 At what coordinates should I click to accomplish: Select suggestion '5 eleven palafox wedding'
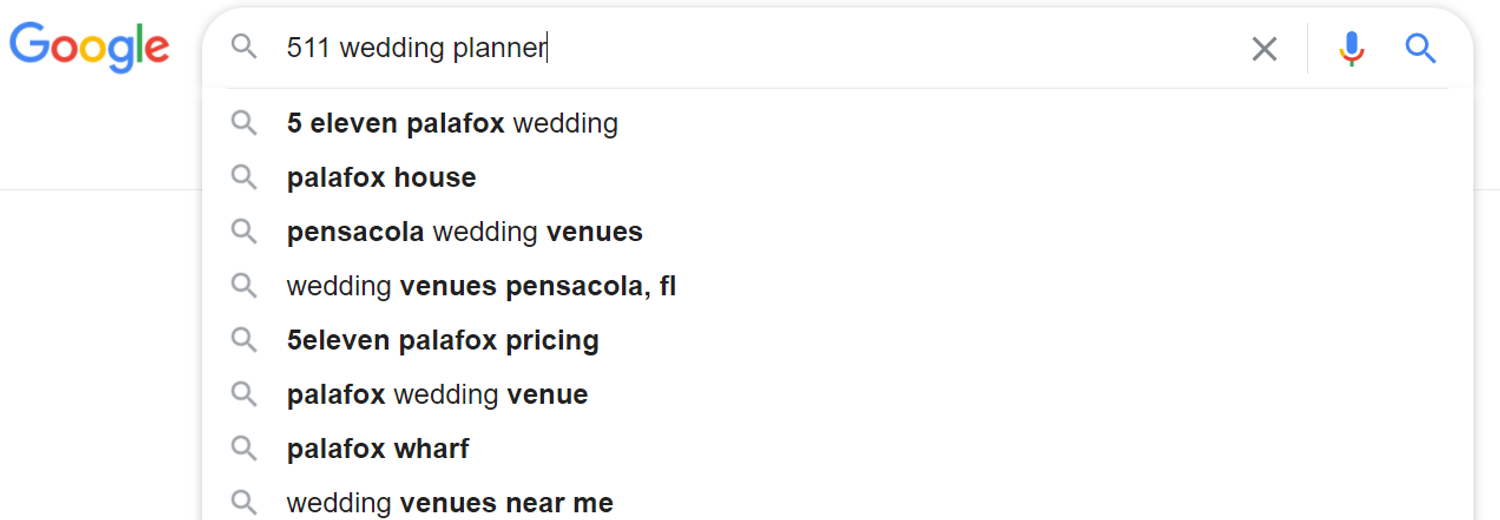tap(838, 124)
